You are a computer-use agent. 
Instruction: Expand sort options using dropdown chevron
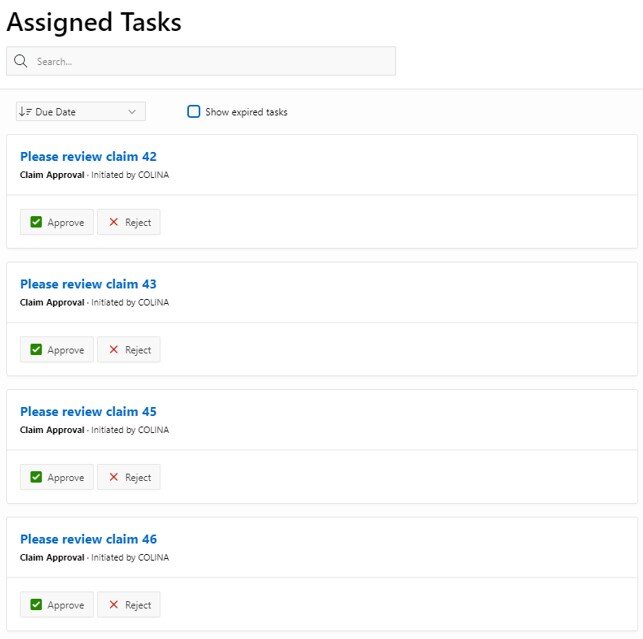point(132,112)
